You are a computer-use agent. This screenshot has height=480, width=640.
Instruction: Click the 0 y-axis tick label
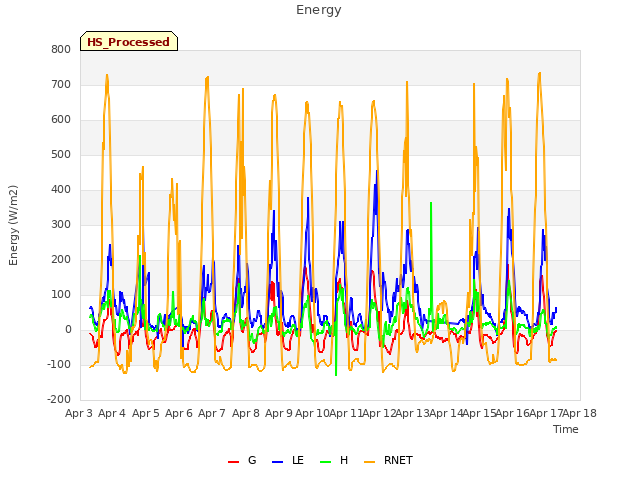click(x=68, y=330)
